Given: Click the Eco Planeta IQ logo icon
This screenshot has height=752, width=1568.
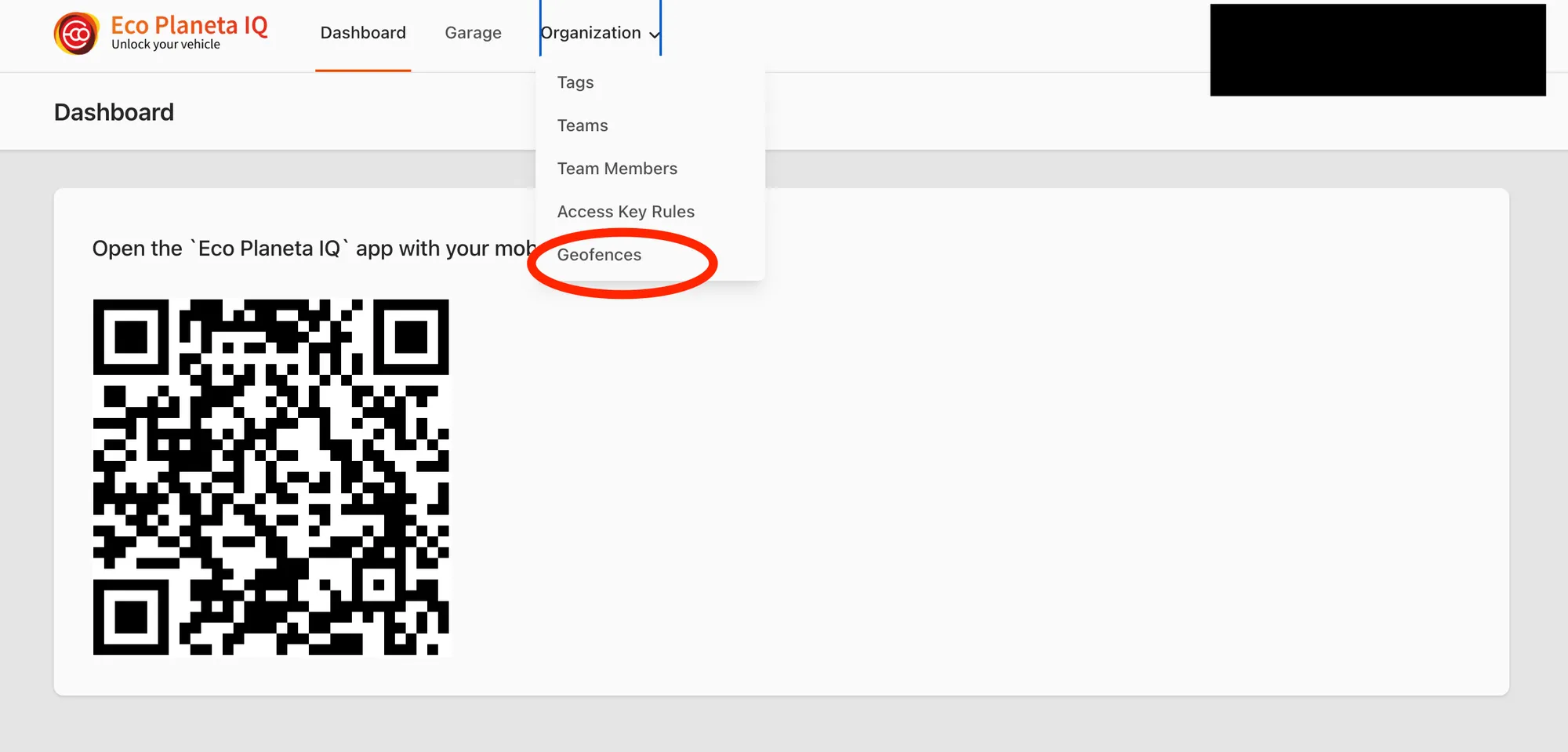Looking at the screenshot, I should (76, 34).
